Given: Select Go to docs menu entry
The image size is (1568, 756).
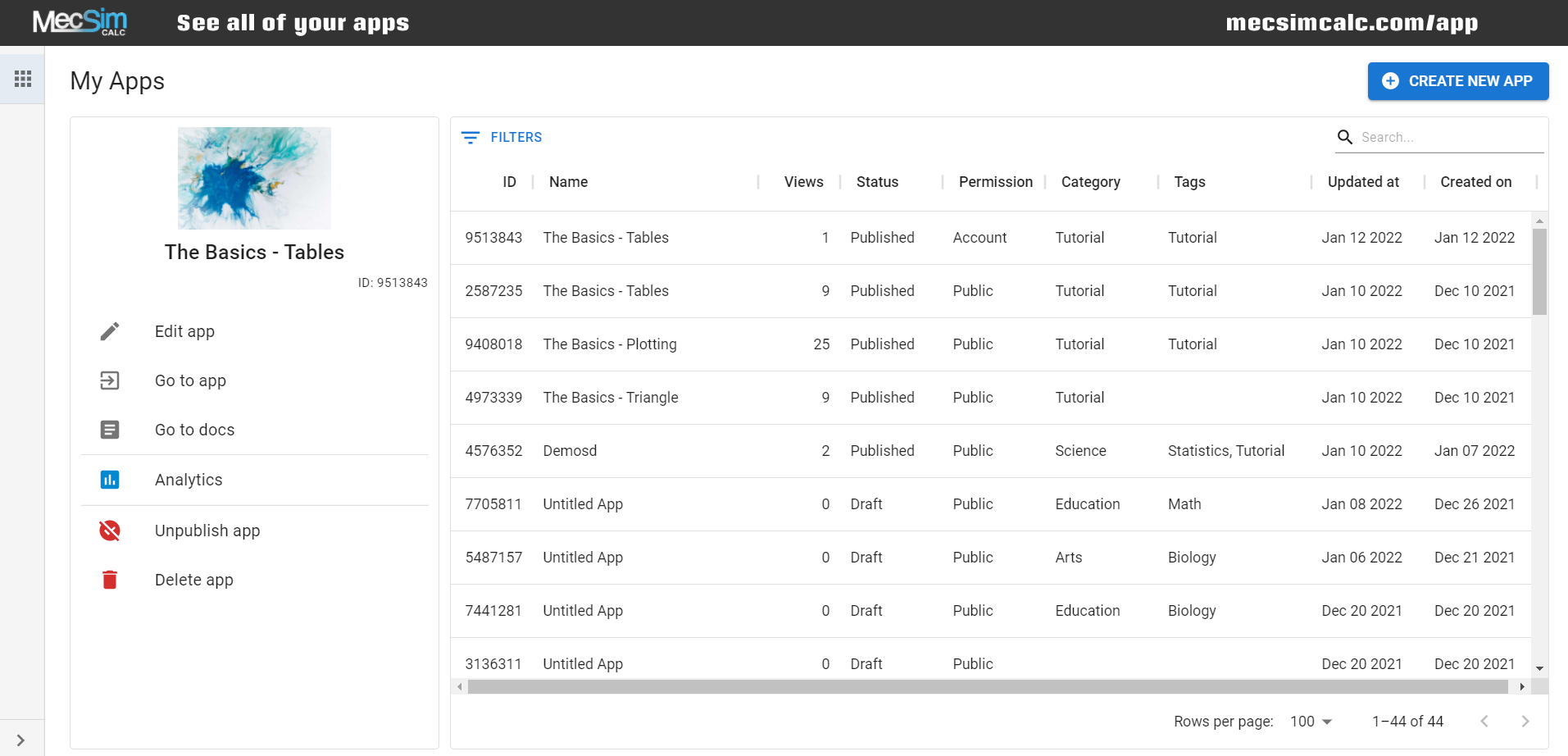Looking at the screenshot, I should click(x=254, y=430).
